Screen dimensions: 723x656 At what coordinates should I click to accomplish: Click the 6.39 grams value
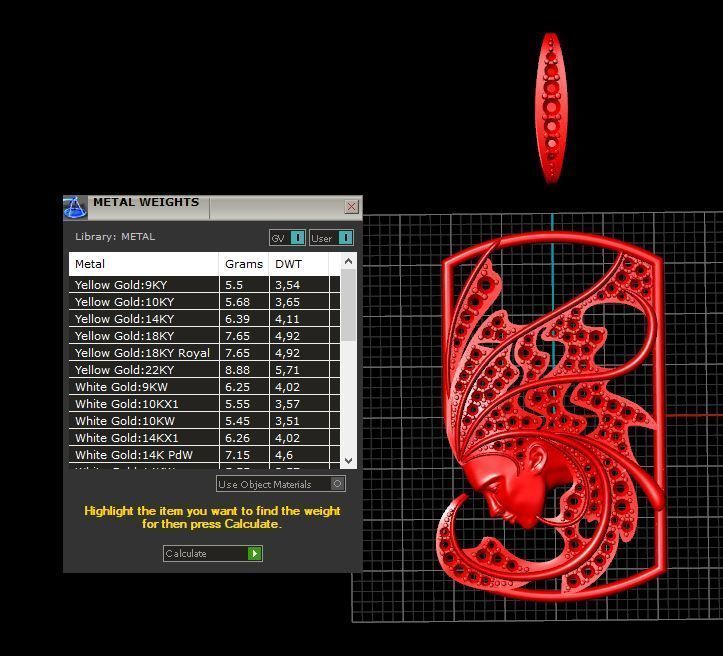(237, 319)
